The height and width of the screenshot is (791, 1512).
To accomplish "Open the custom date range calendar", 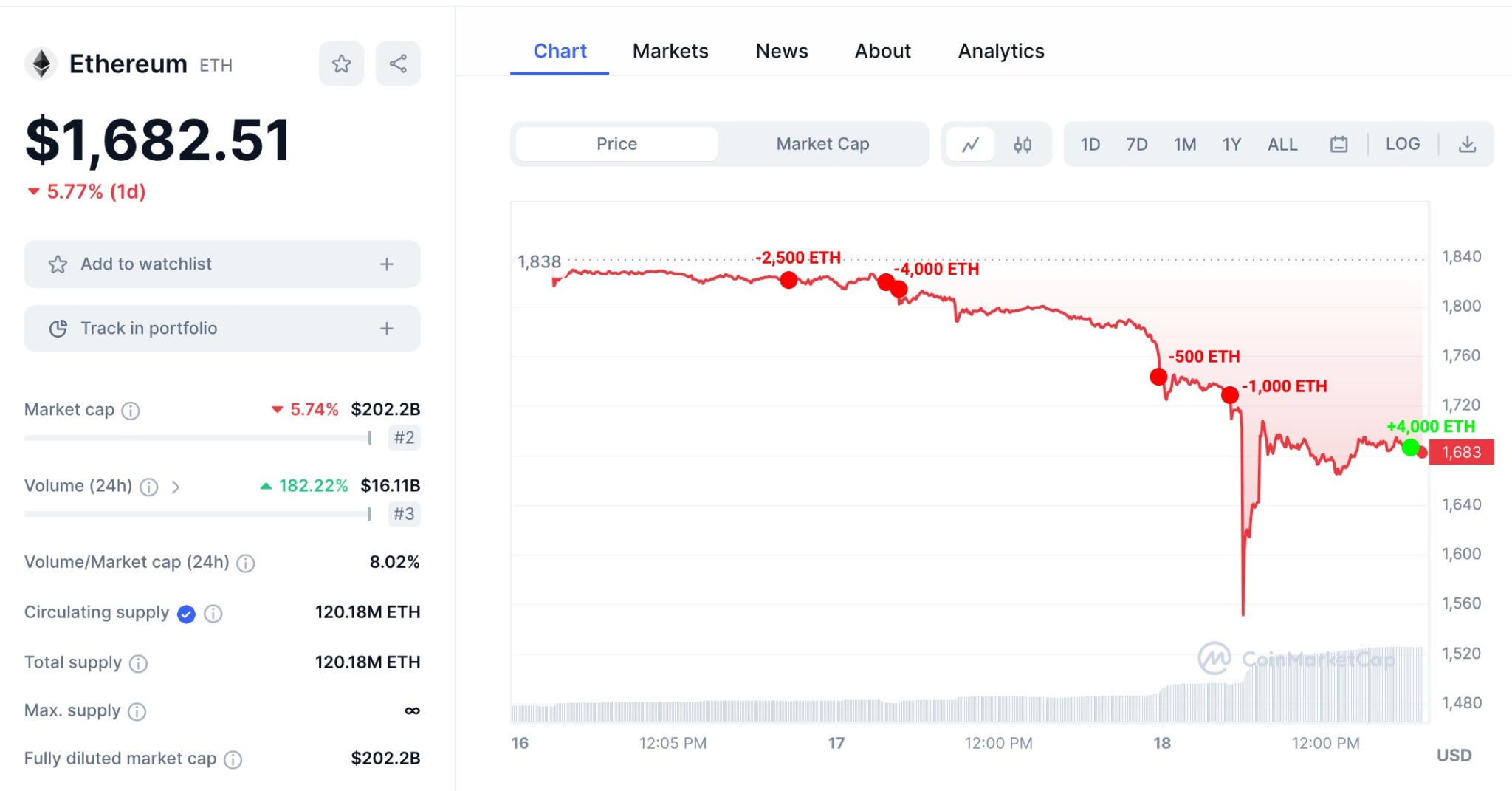I will [1340, 144].
